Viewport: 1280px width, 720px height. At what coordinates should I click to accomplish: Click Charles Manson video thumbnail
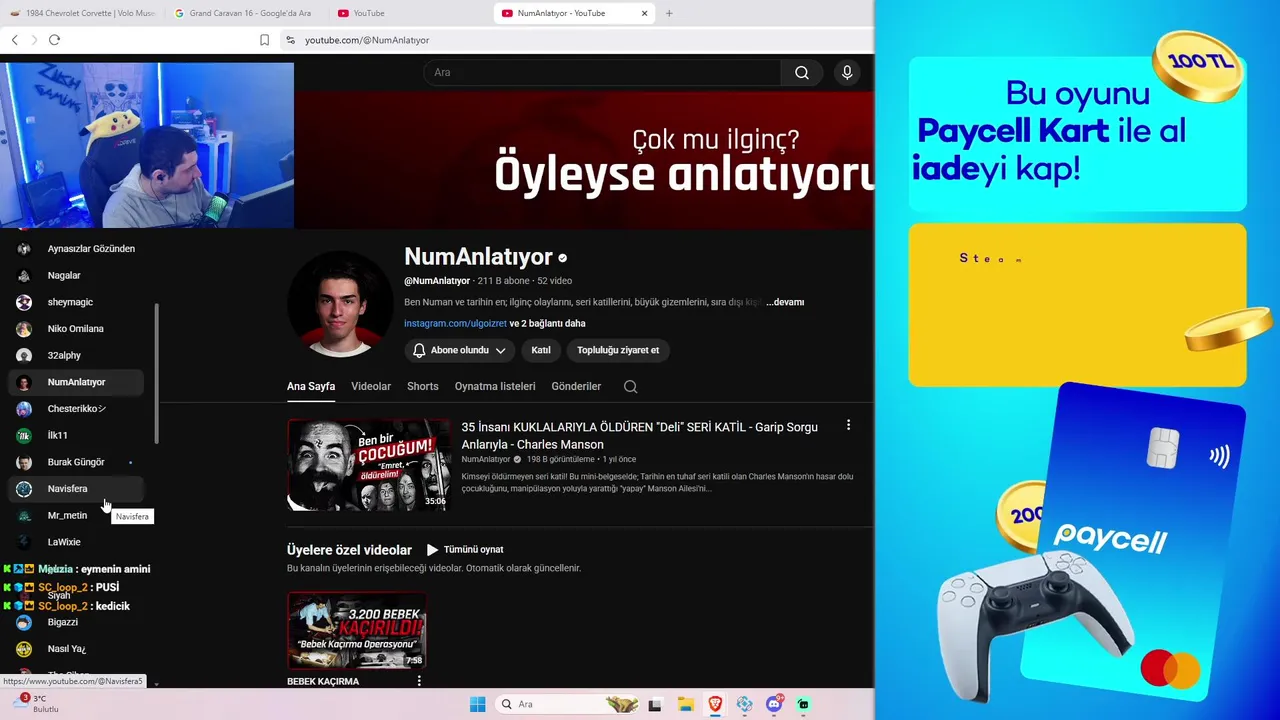pyautogui.click(x=369, y=465)
